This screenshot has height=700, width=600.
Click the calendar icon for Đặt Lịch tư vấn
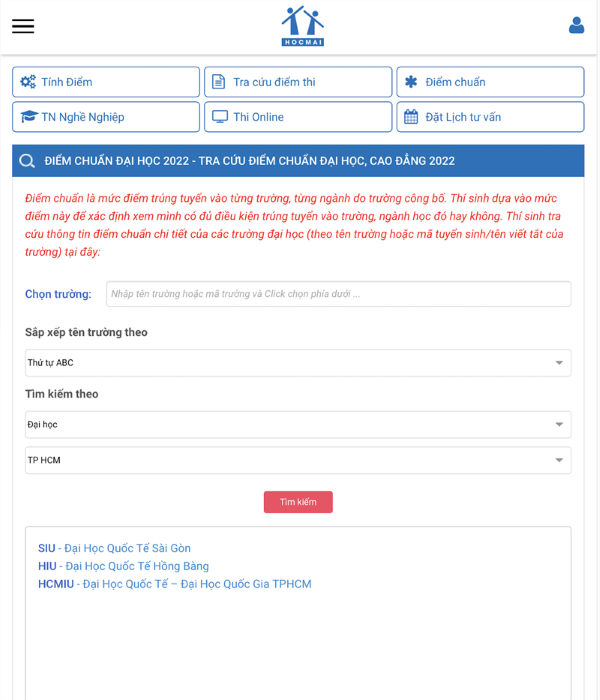pyautogui.click(x=411, y=117)
